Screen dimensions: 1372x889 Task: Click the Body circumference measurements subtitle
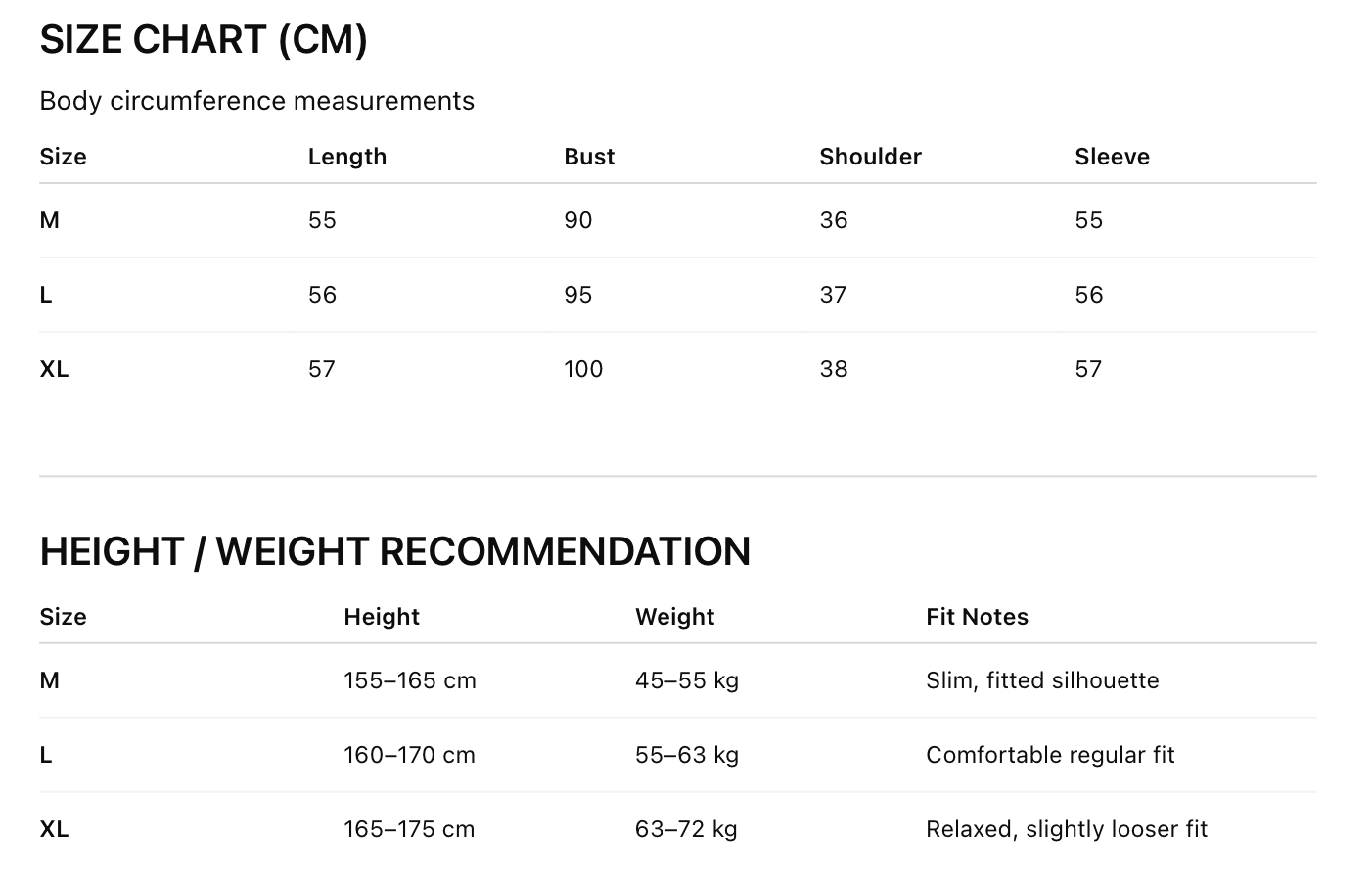click(256, 101)
